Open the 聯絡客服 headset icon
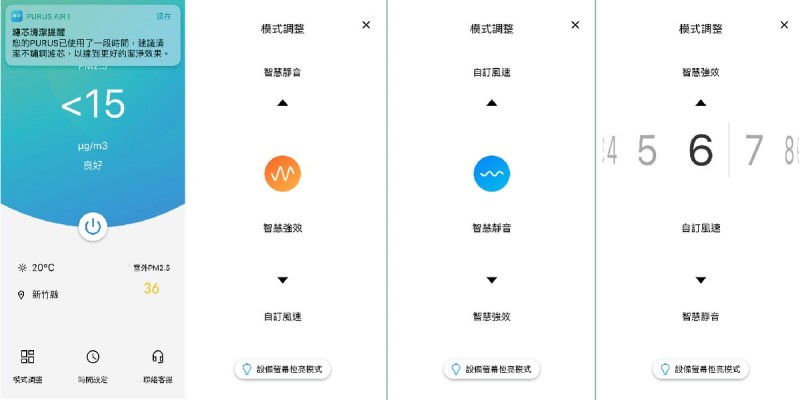 (x=158, y=356)
